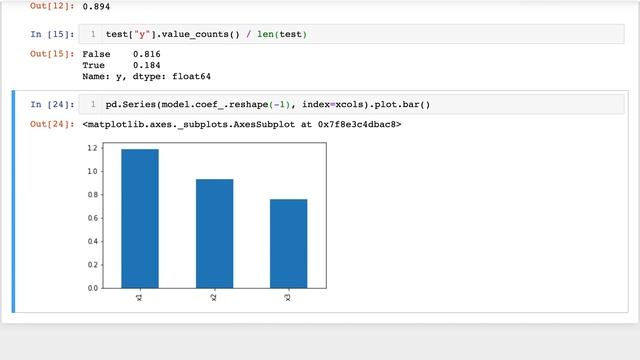
Task: Click the True 0.184 output row
Action: pyautogui.click(x=121, y=65)
